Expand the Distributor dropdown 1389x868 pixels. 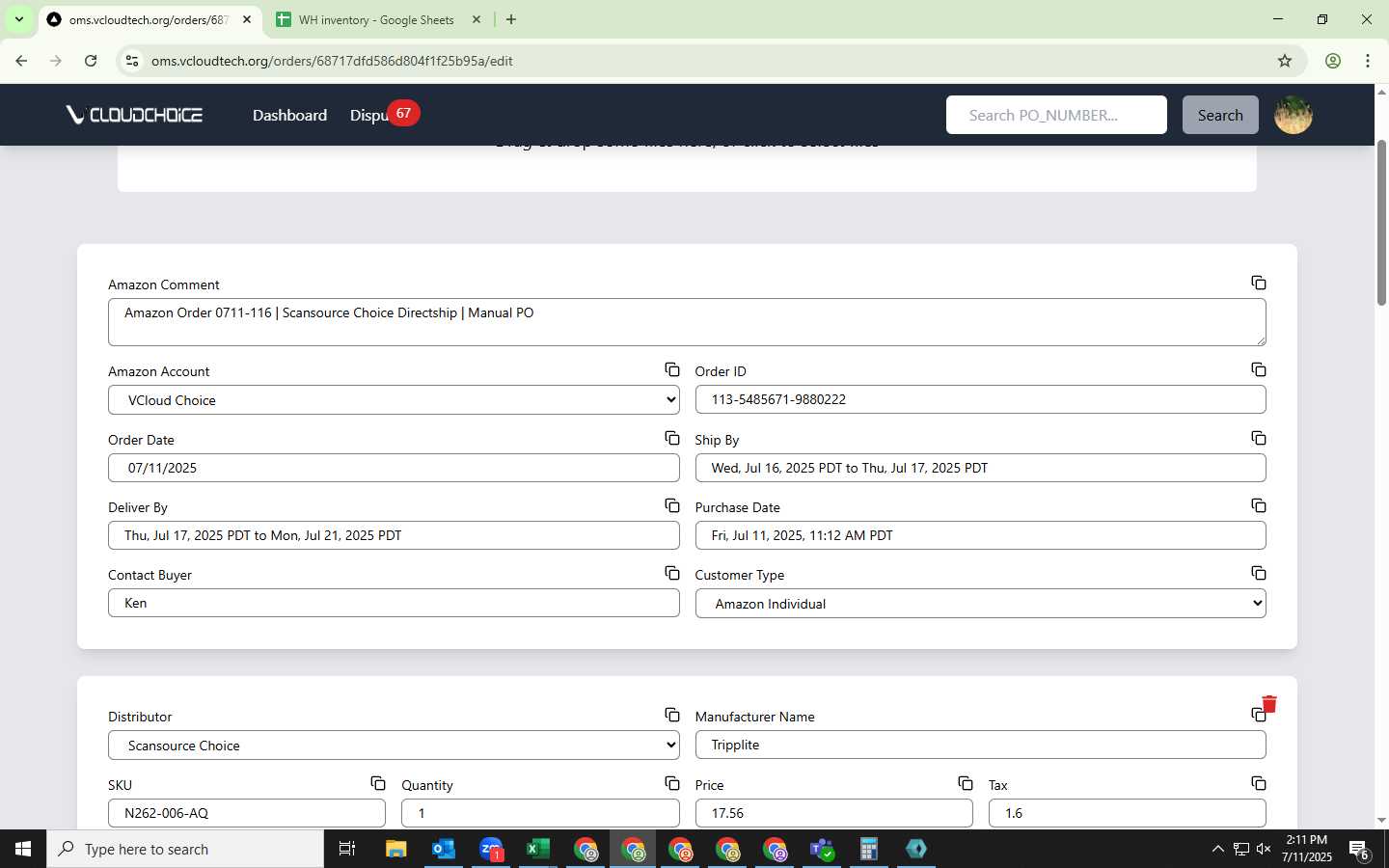(x=394, y=746)
